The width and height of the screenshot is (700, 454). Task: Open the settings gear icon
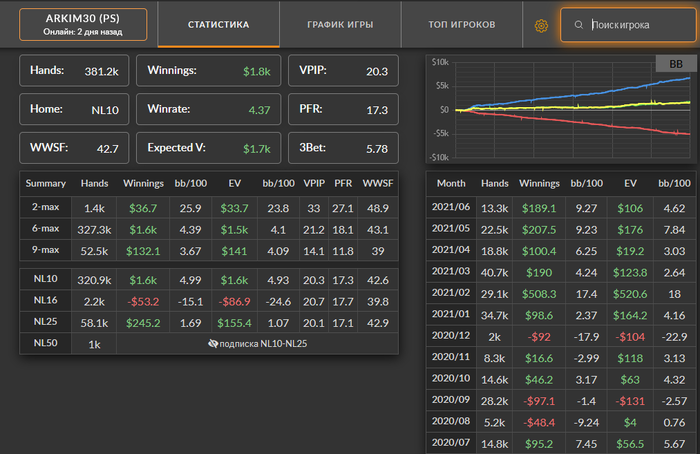[542, 25]
